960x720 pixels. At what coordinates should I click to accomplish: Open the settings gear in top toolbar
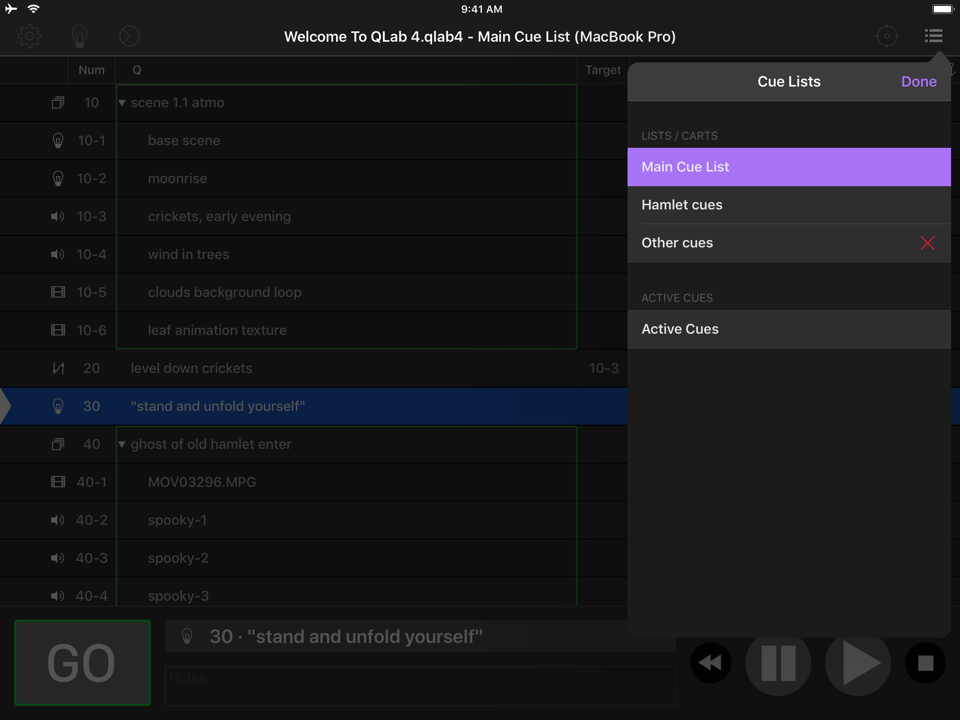click(x=30, y=37)
